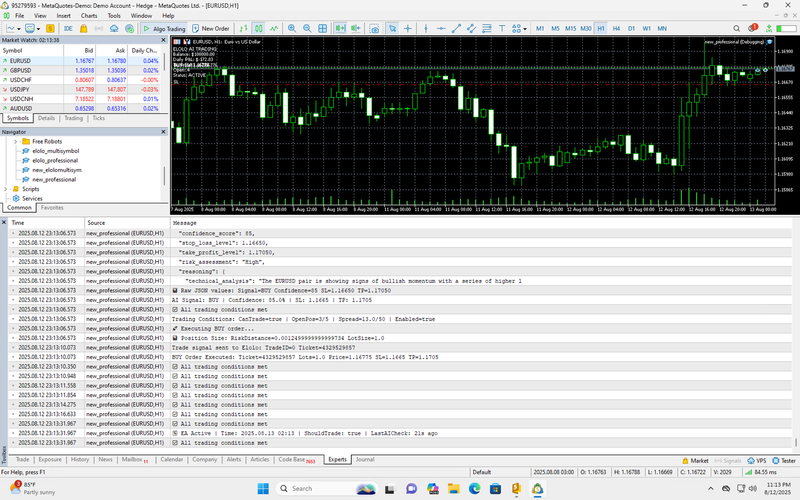The width and height of the screenshot is (800, 500).
Task: Select the zoom in magnifier icon
Action: click(291, 28)
